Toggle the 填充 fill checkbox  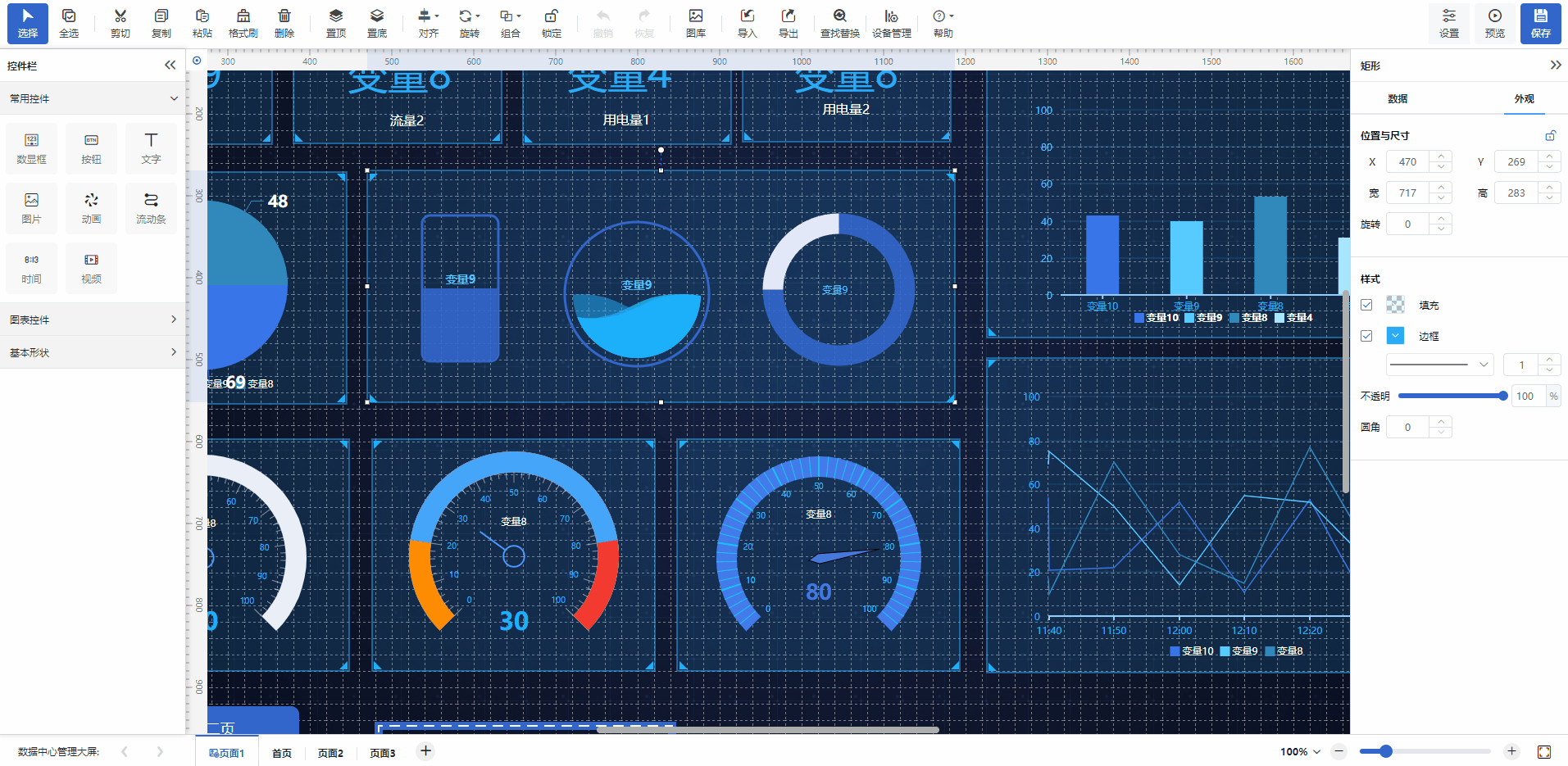(x=1366, y=305)
